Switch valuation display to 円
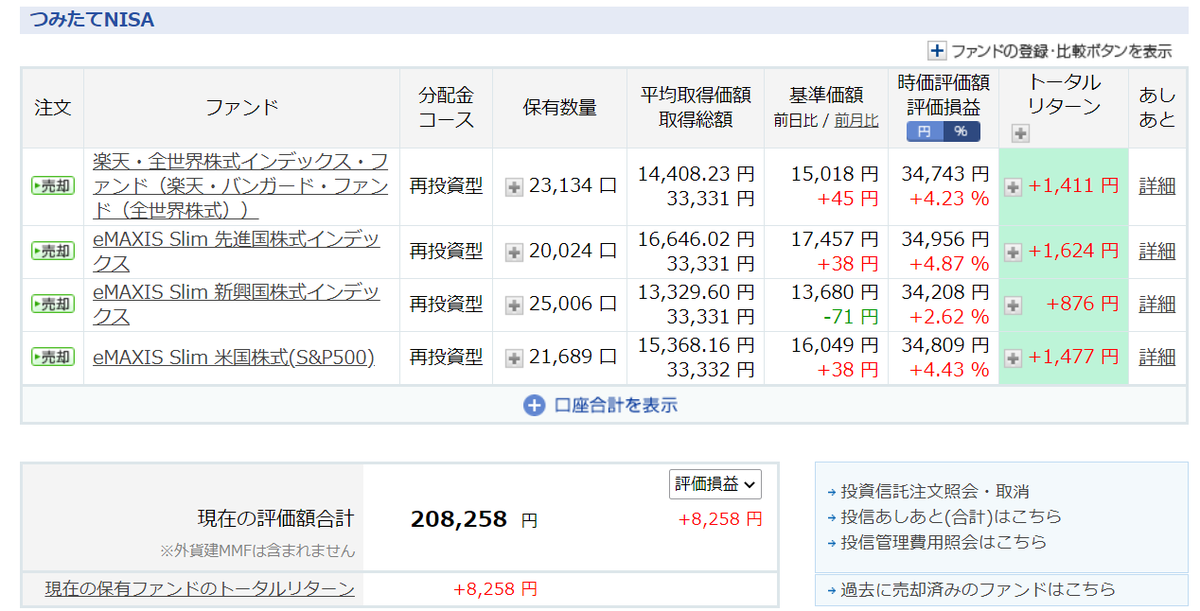 coord(925,132)
